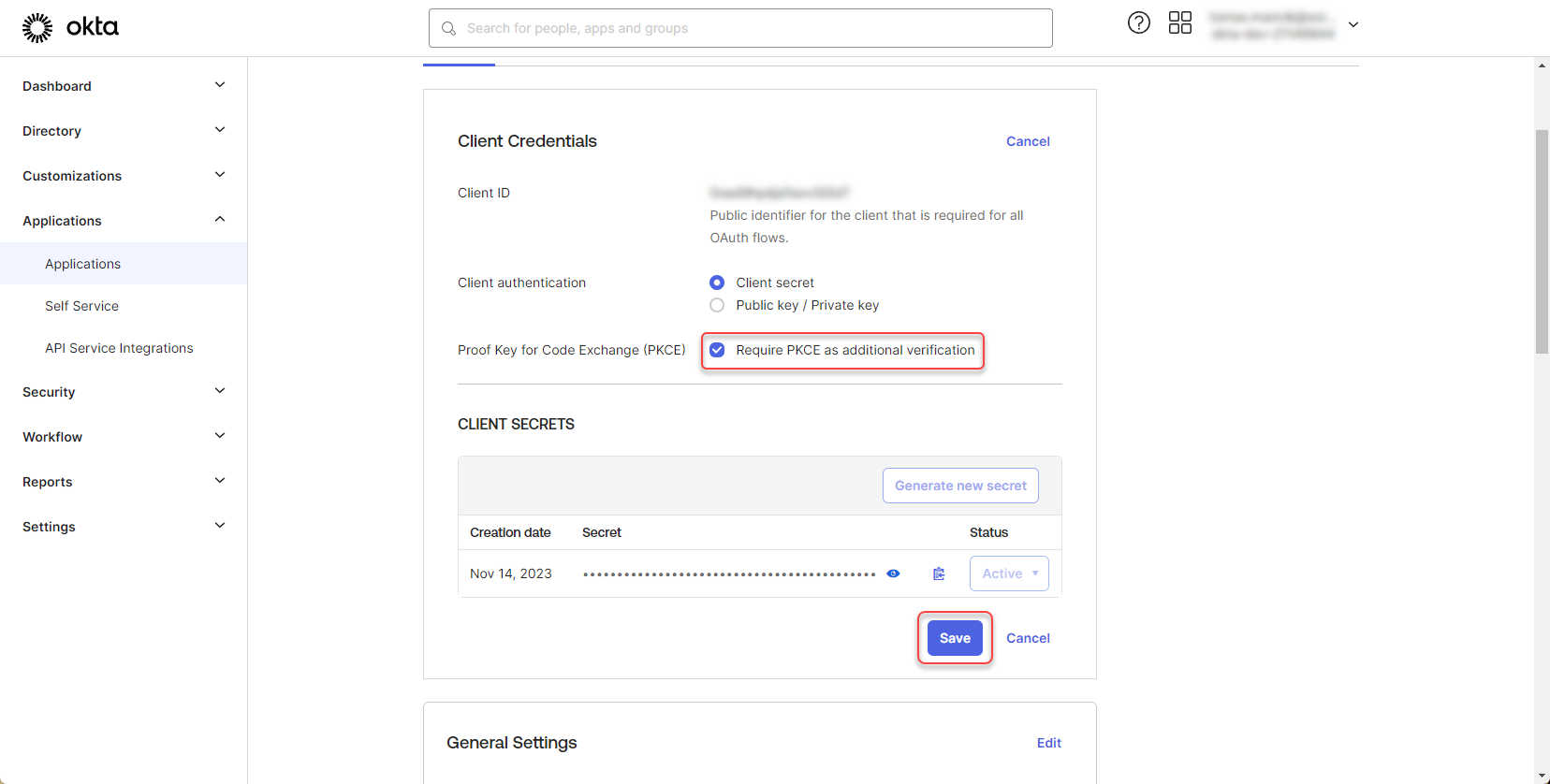Copy the client secret to clipboard

coord(939,573)
